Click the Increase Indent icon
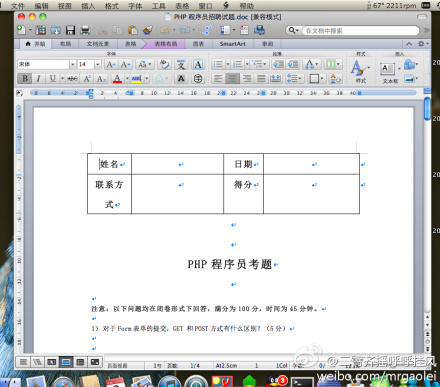Viewport: 440px width, 387px height. click(293, 64)
